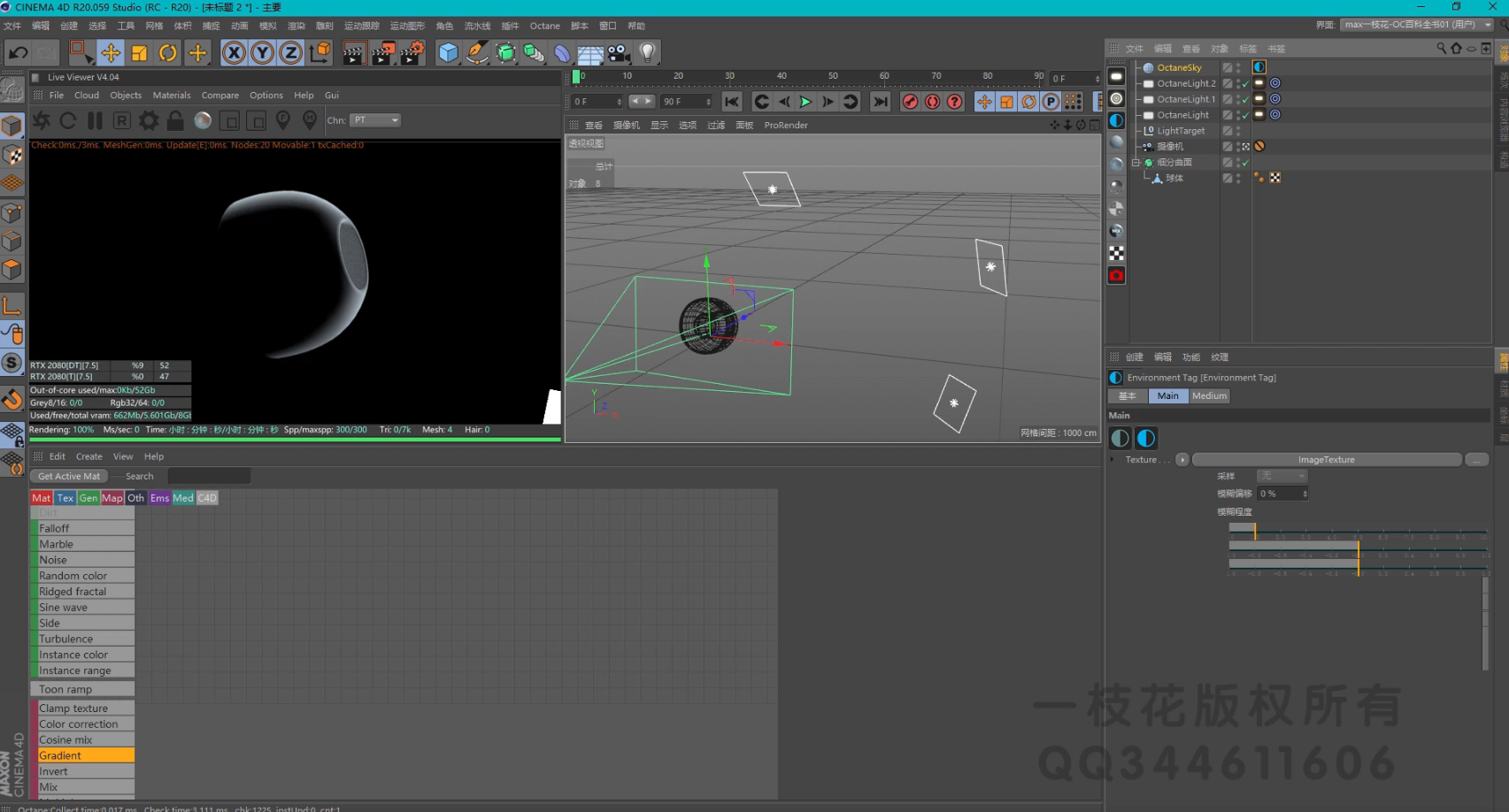Viewport: 1509px width, 812px height.
Task: Select the Map node category tab
Action: 112,498
